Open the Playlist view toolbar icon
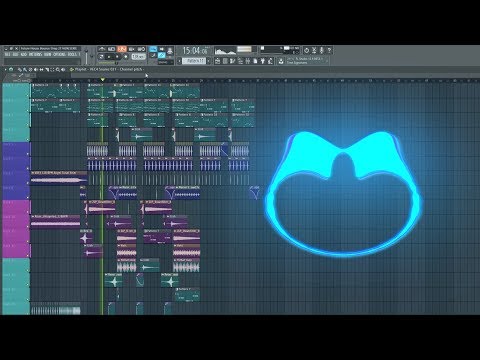 [x=218, y=61]
